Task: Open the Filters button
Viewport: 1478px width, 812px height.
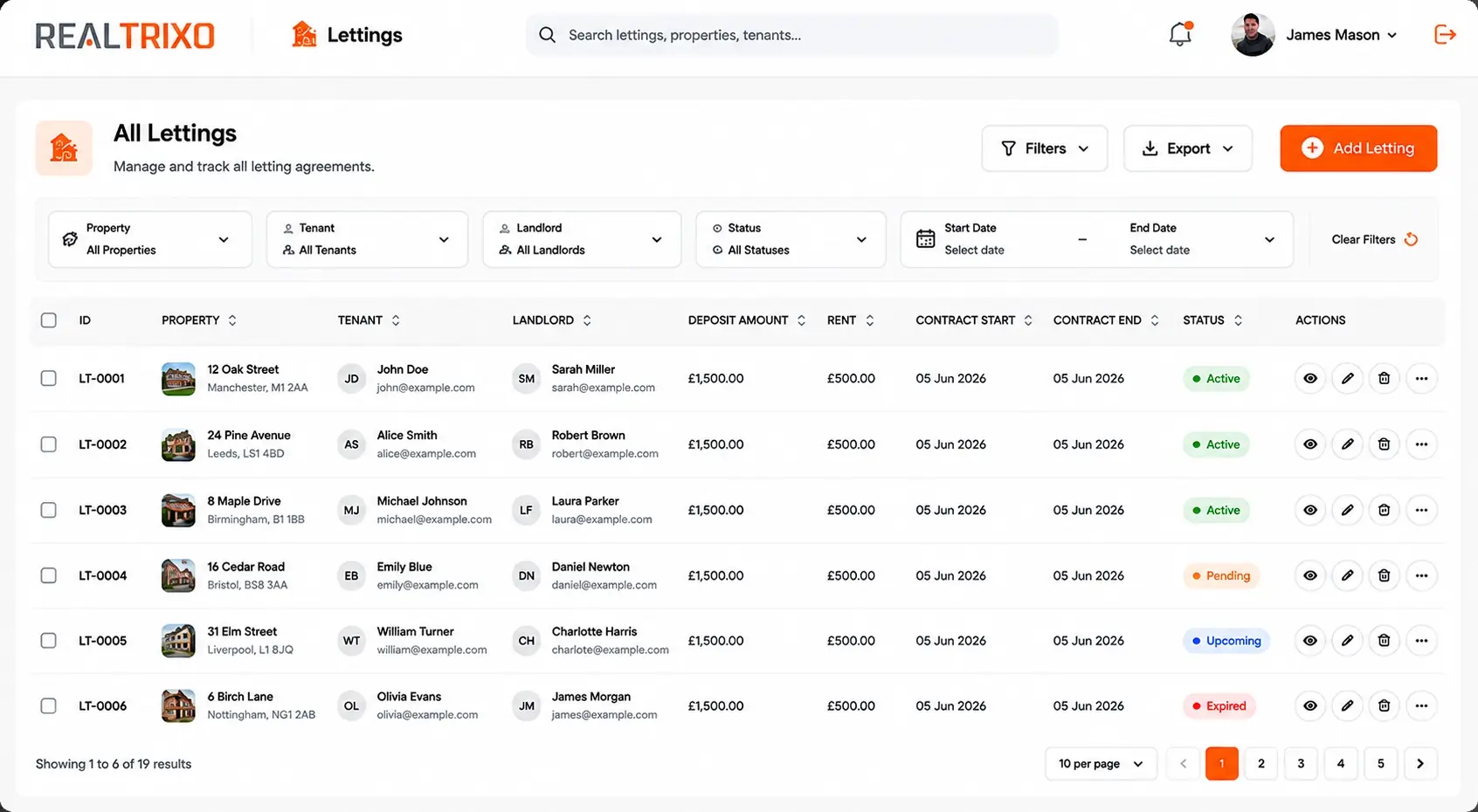Action: pos(1045,148)
